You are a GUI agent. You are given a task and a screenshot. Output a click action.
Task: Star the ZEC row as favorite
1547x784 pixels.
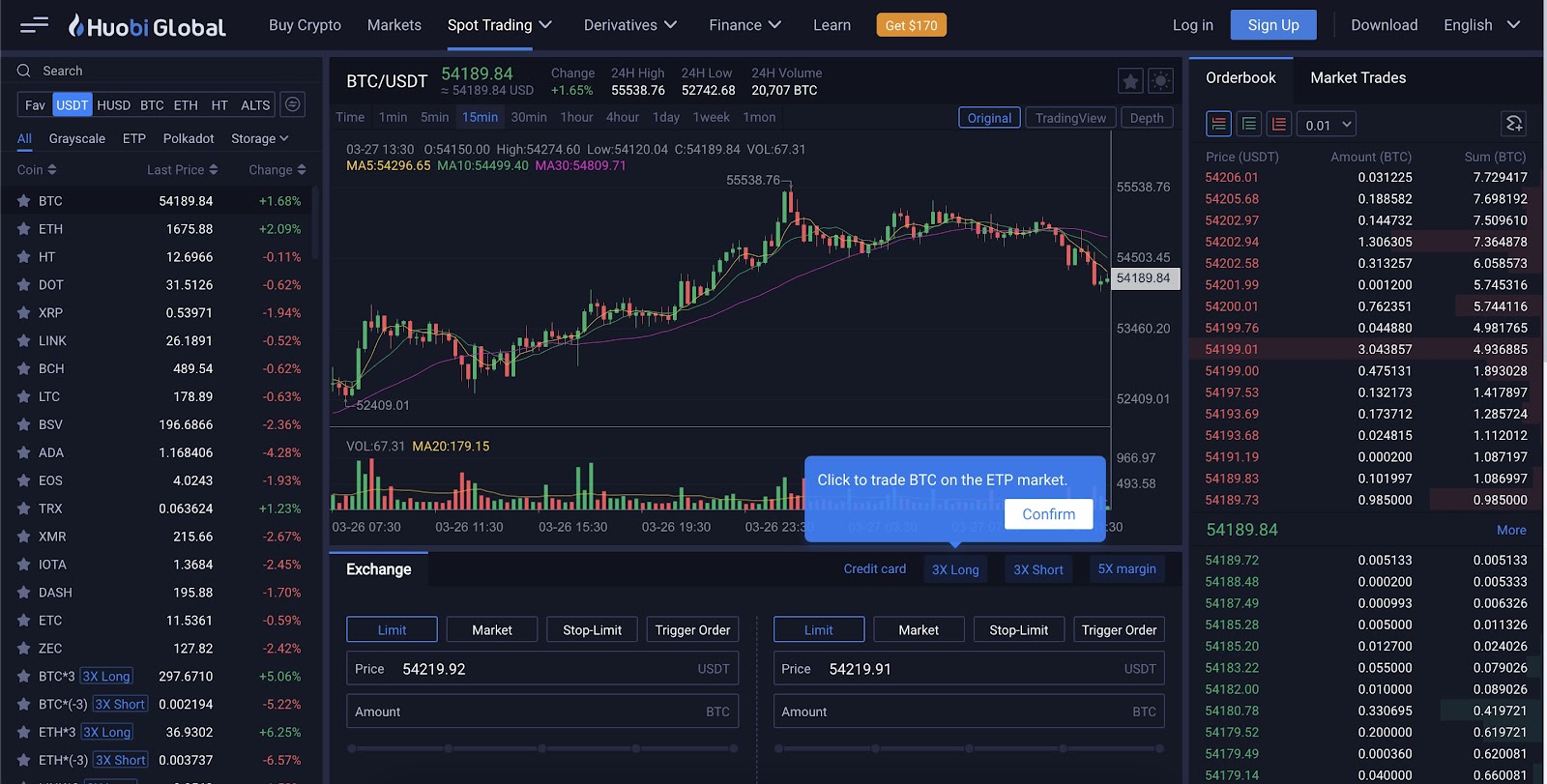pyautogui.click(x=23, y=649)
